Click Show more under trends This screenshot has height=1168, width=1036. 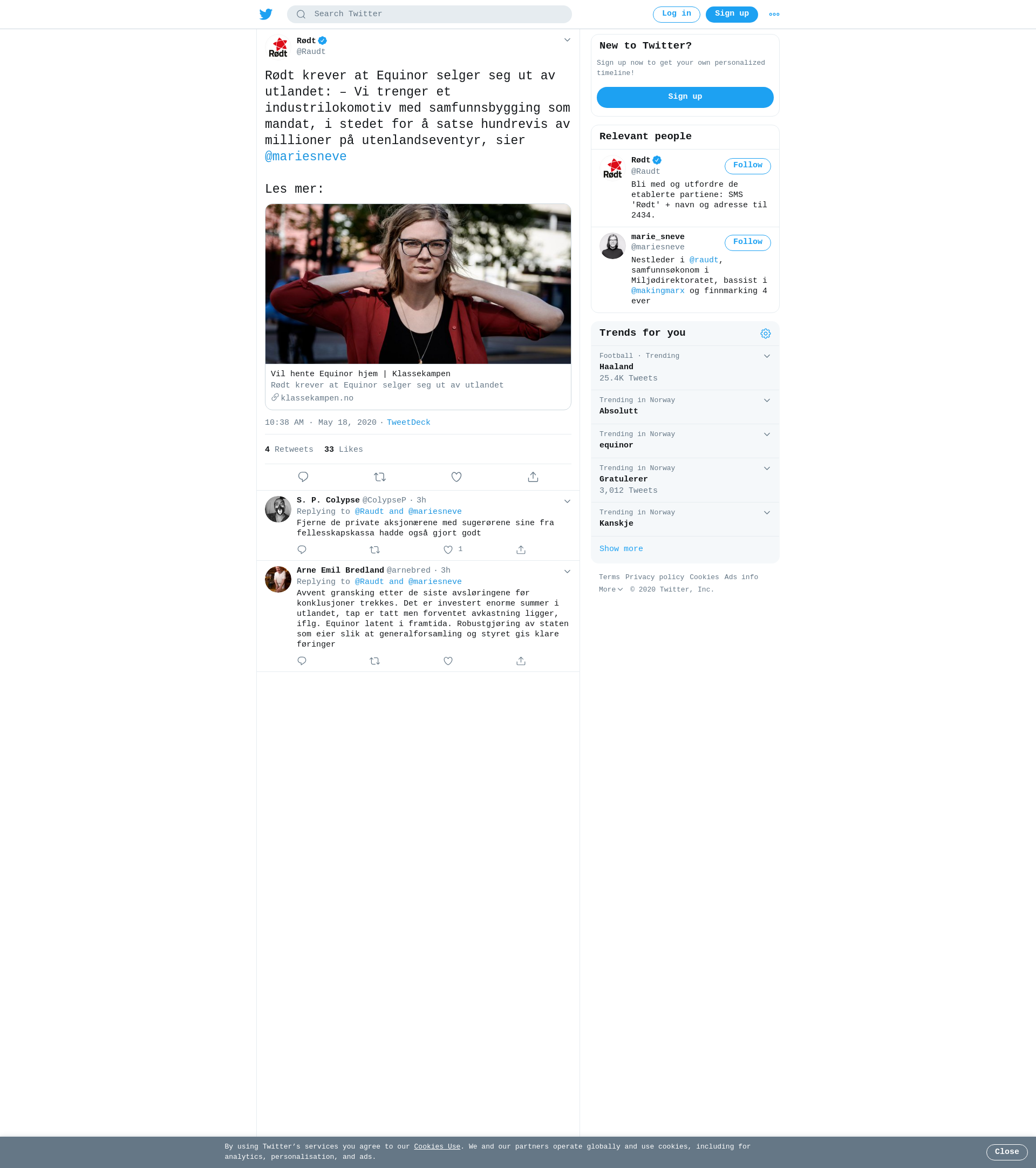[621, 548]
